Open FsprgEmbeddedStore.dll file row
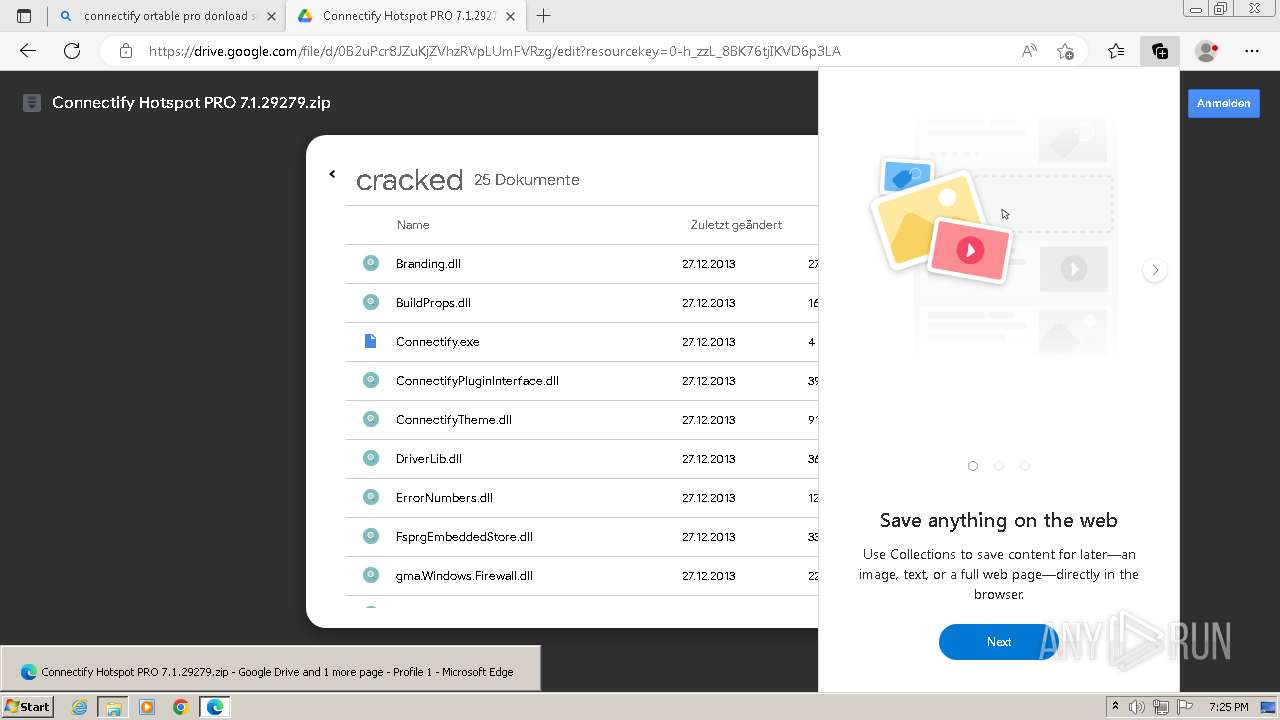The height and width of the screenshot is (720, 1280). (x=582, y=537)
